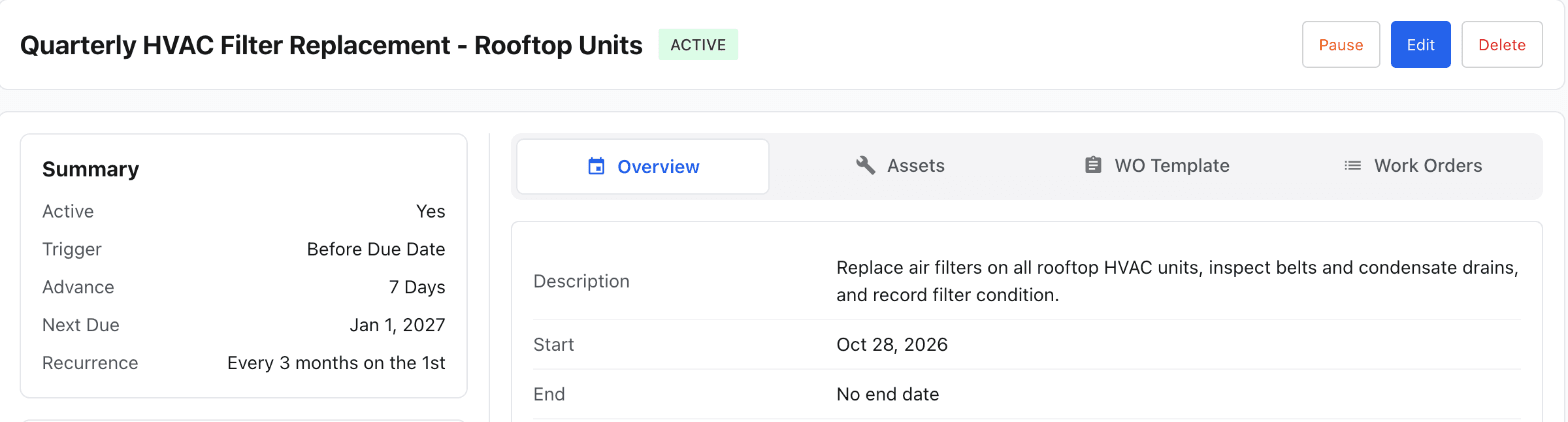Click the Start label in Overview
Viewport: 1568px width, 422px height.
click(x=554, y=345)
